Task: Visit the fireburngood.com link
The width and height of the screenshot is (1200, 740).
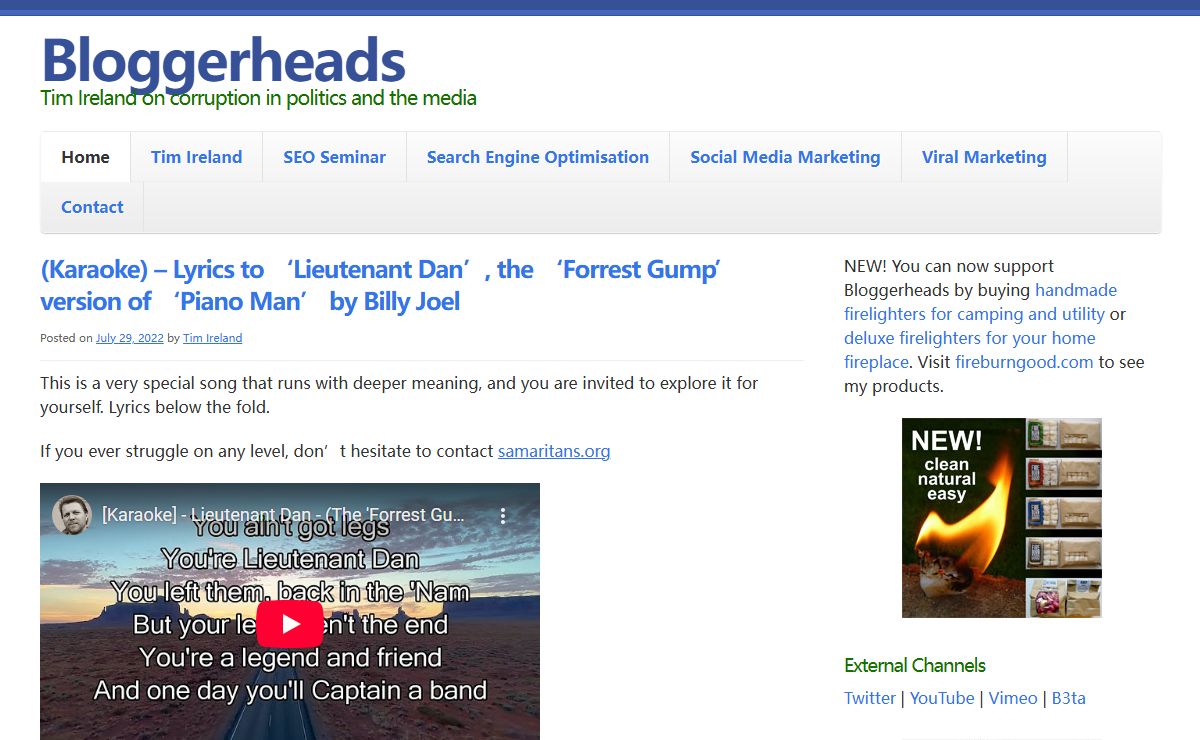Action: point(1024,362)
